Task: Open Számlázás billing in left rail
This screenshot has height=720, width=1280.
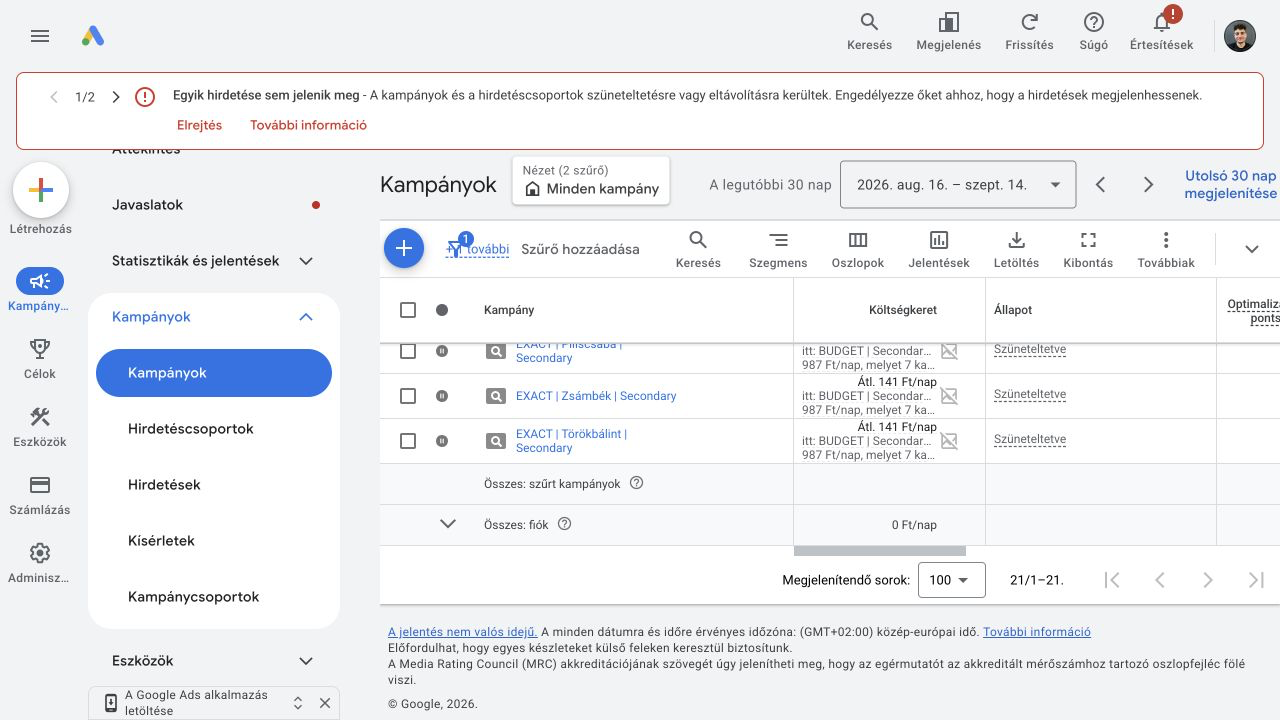Action: [40, 494]
